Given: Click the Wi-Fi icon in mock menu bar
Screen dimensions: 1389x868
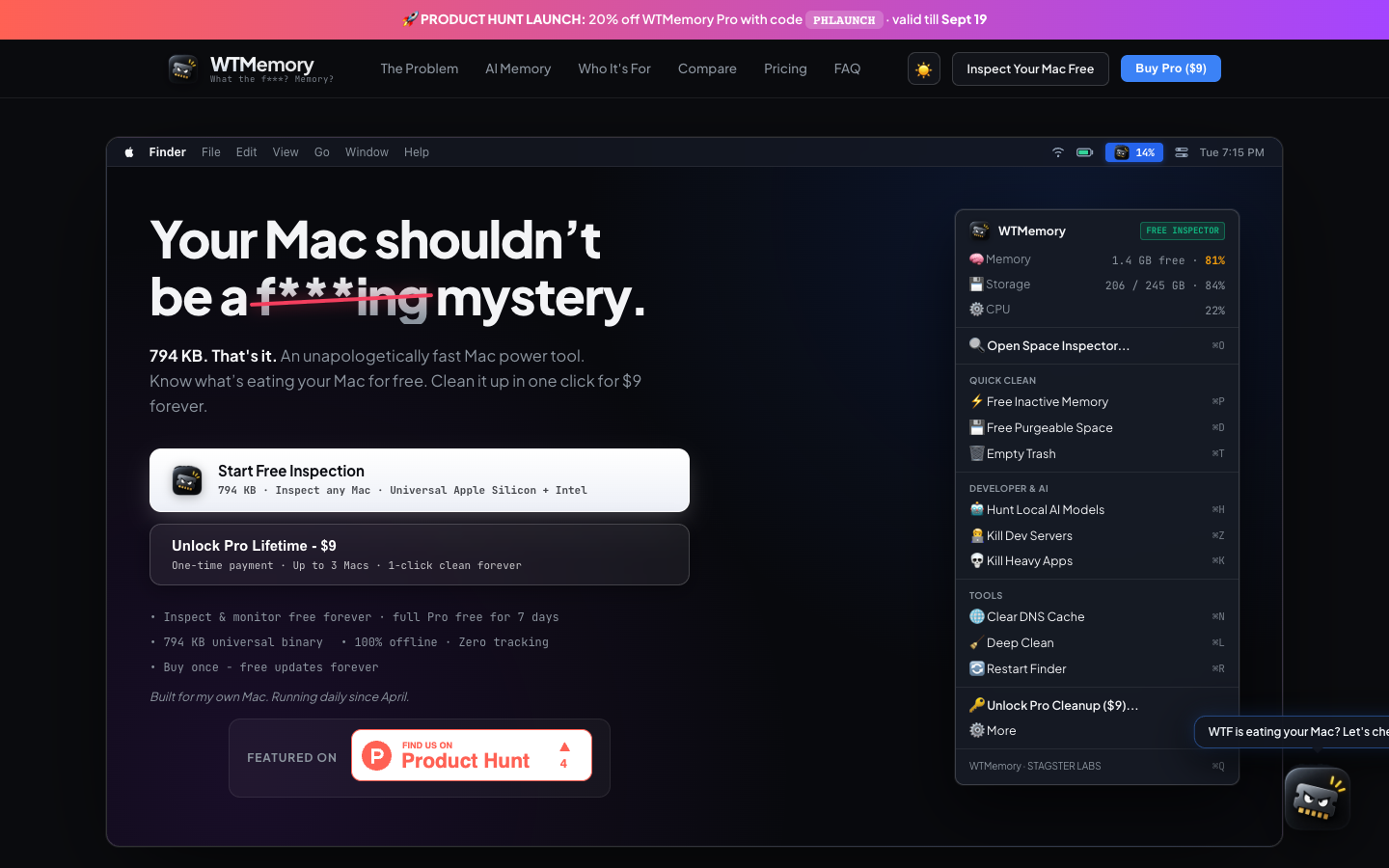Looking at the screenshot, I should [1058, 152].
